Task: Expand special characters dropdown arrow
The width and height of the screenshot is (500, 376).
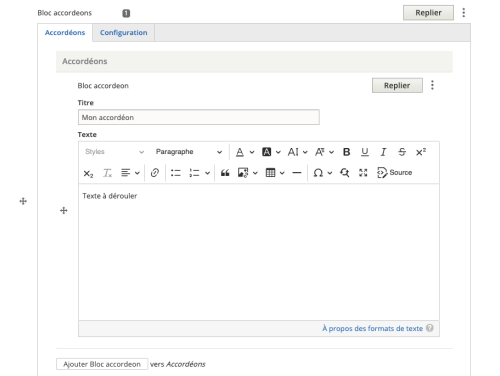Action: (x=330, y=173)
